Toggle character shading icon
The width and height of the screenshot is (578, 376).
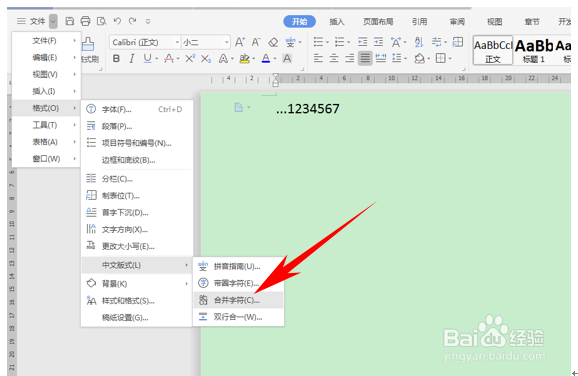[x=287, y=58]
